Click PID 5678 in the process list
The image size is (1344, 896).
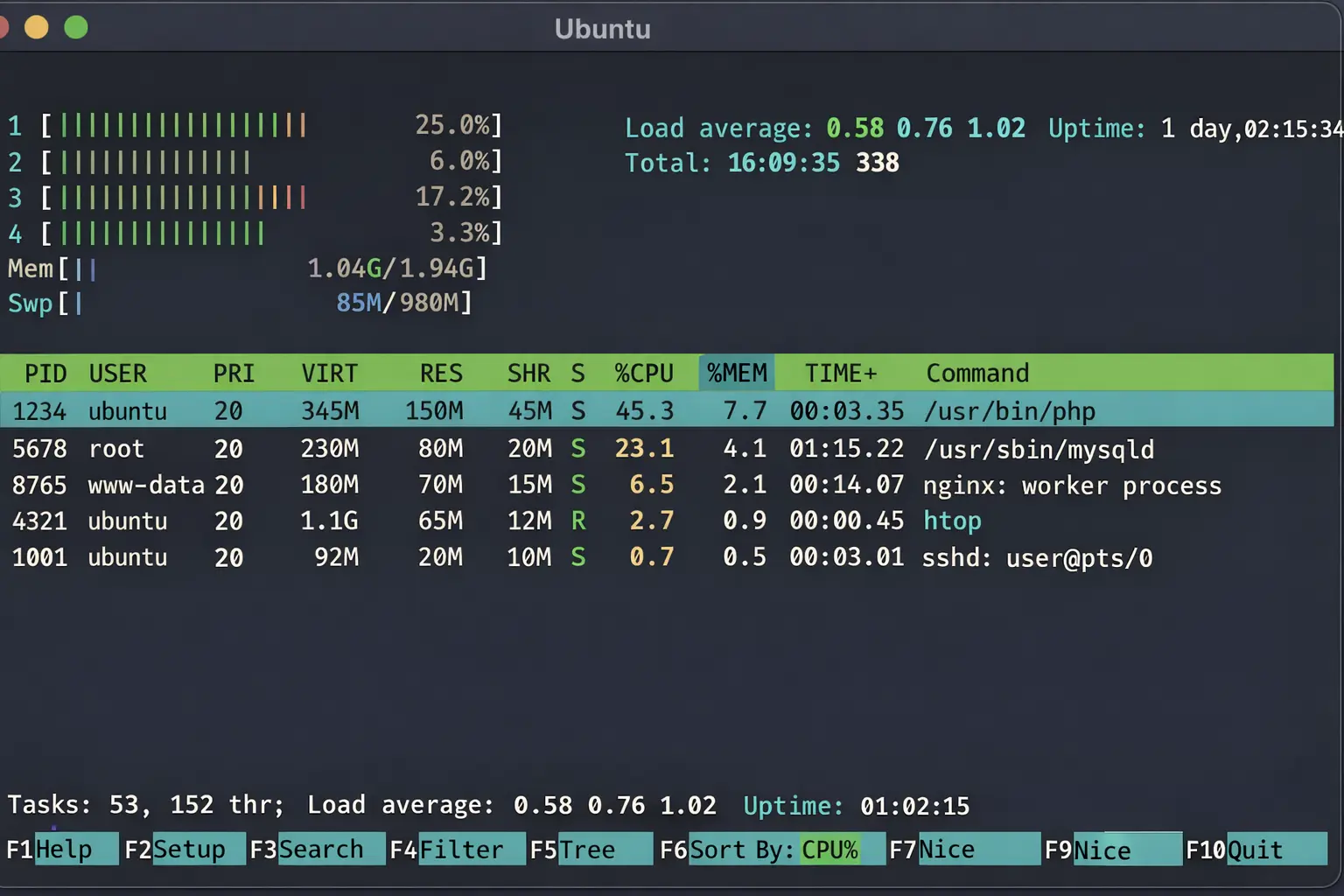pos(39,449)
